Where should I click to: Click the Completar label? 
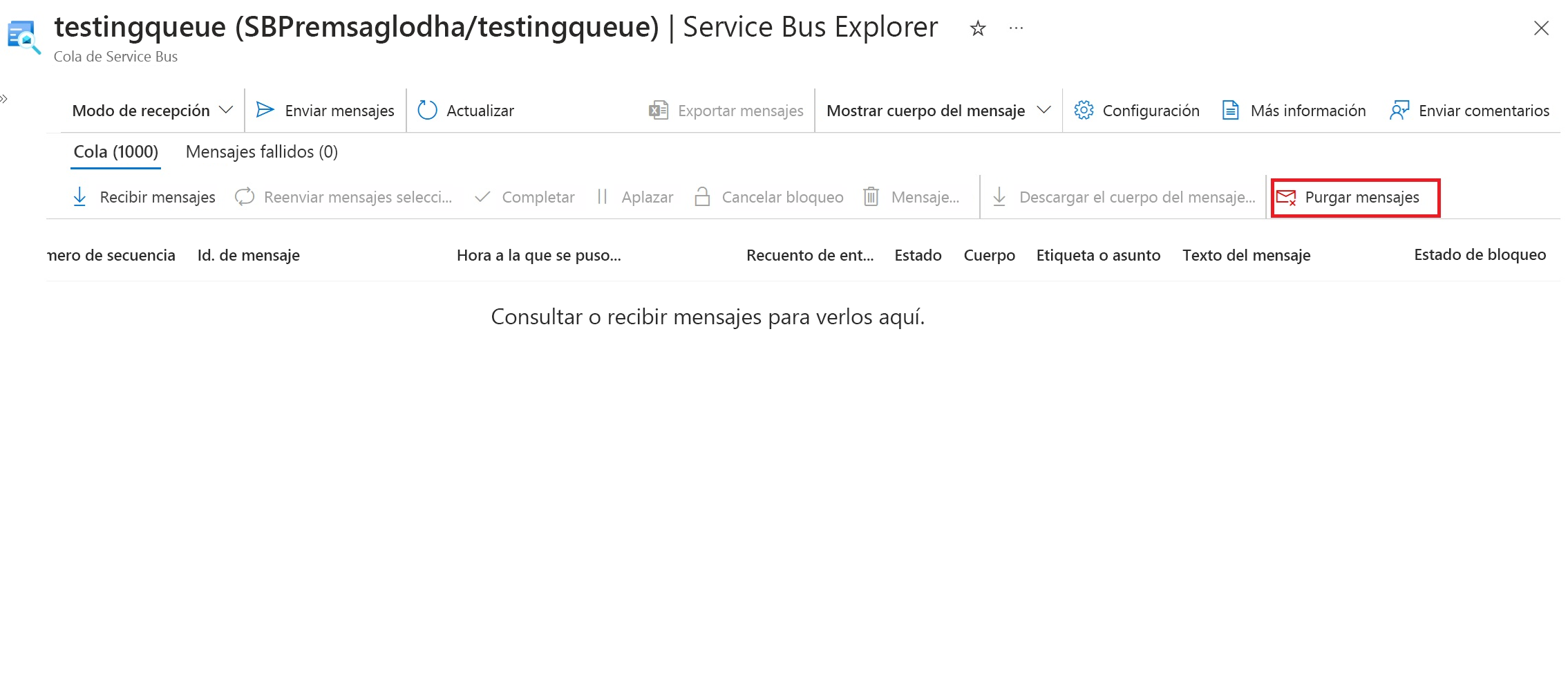[538, 197]
